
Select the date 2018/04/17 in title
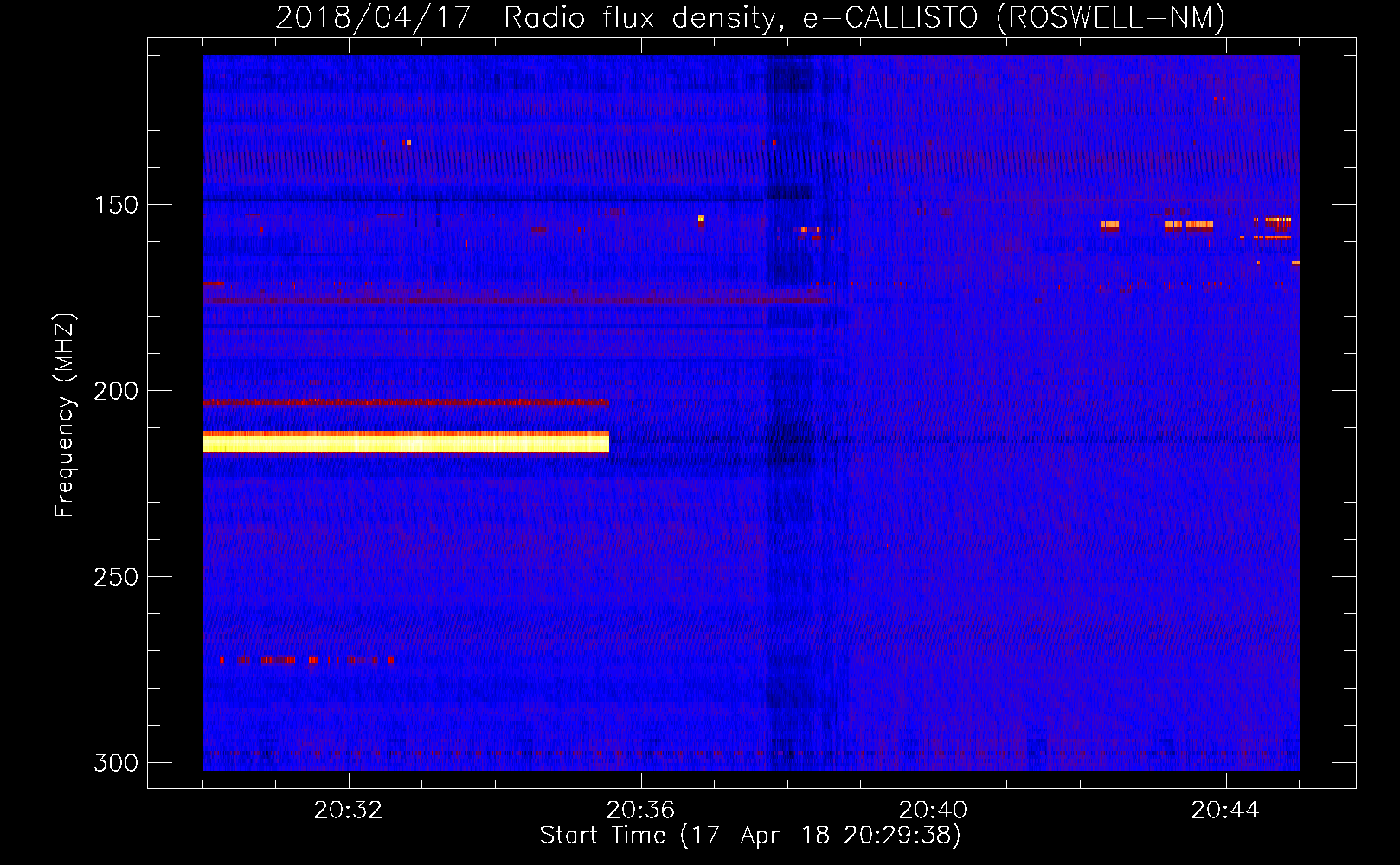pos(373,17)
